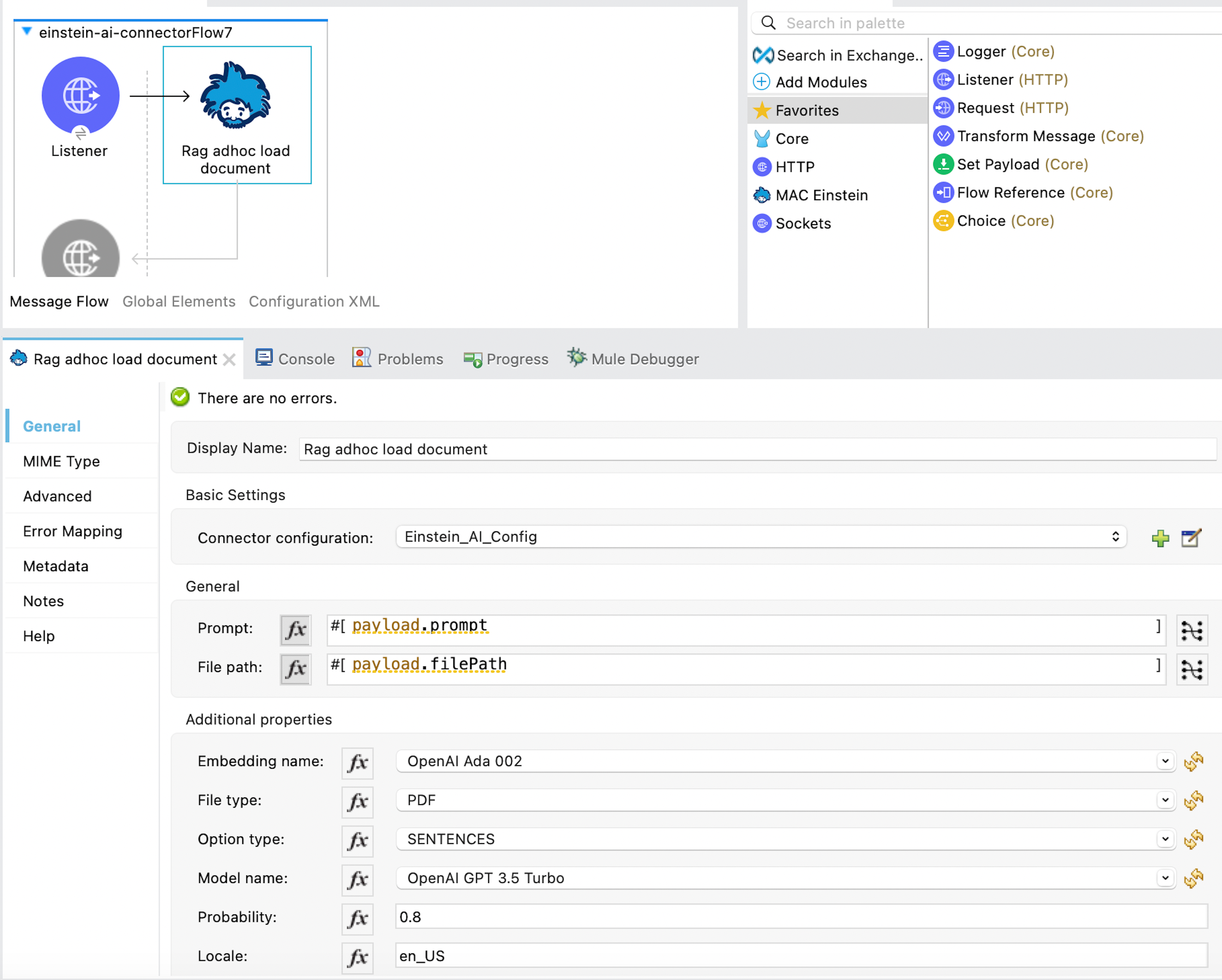Select the Core palette category
This screenshot has height=980, width=1222.
[x=781, y=139]
